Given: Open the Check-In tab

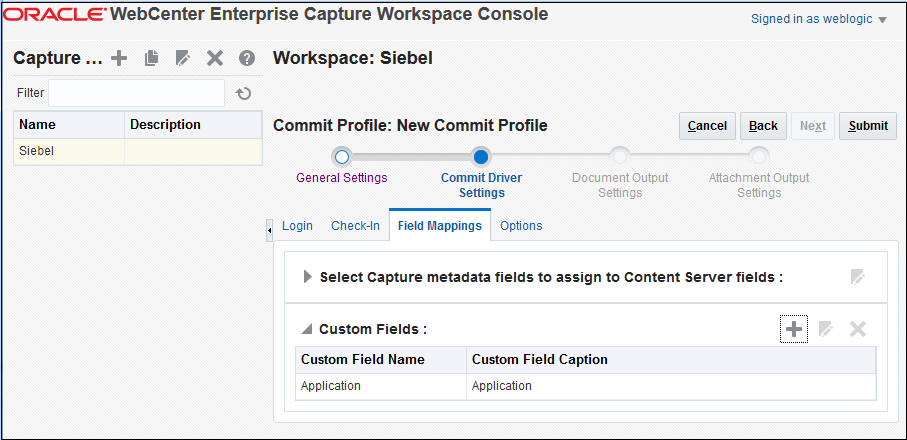Looking at the screenshot, I should (355, 226).
